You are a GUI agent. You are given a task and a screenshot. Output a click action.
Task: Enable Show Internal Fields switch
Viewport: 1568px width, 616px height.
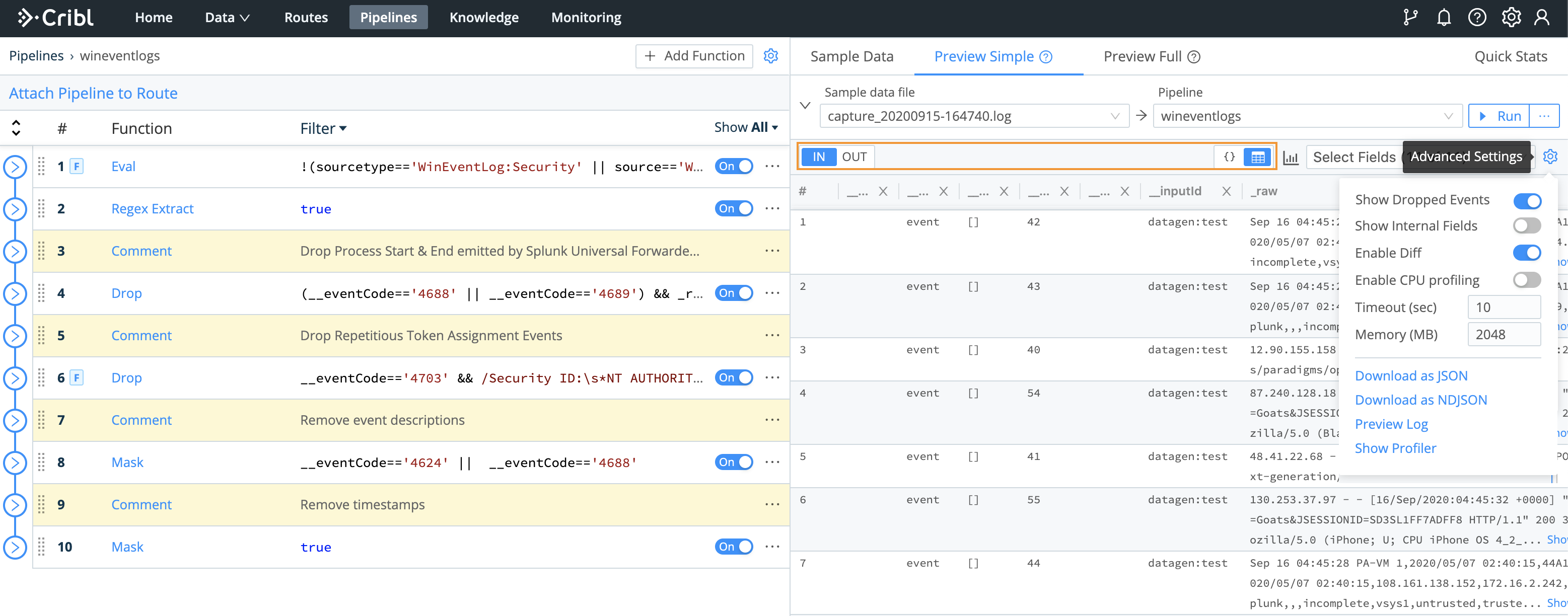point(1527,226)
